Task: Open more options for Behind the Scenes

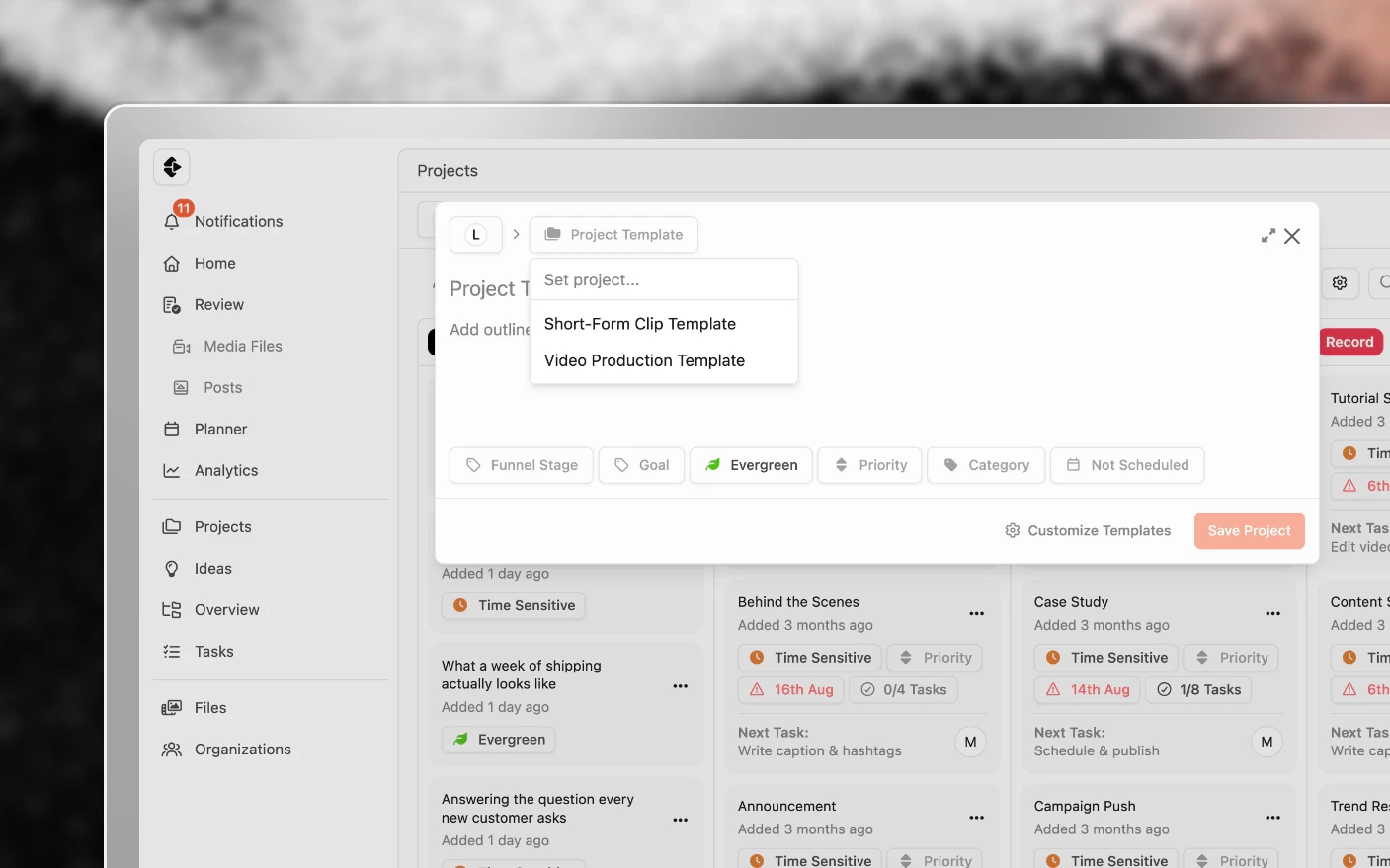Action: 977,614
